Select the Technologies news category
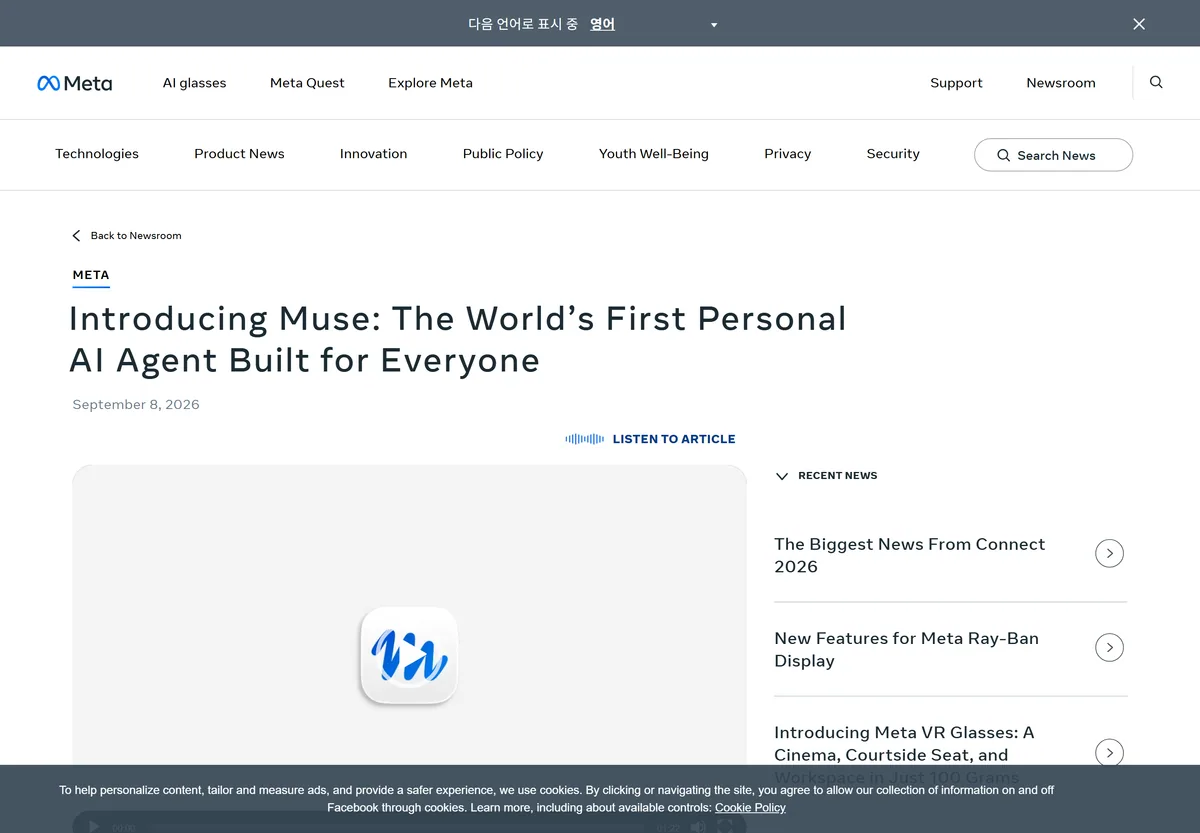The image size is (1200, 833). 97,154
